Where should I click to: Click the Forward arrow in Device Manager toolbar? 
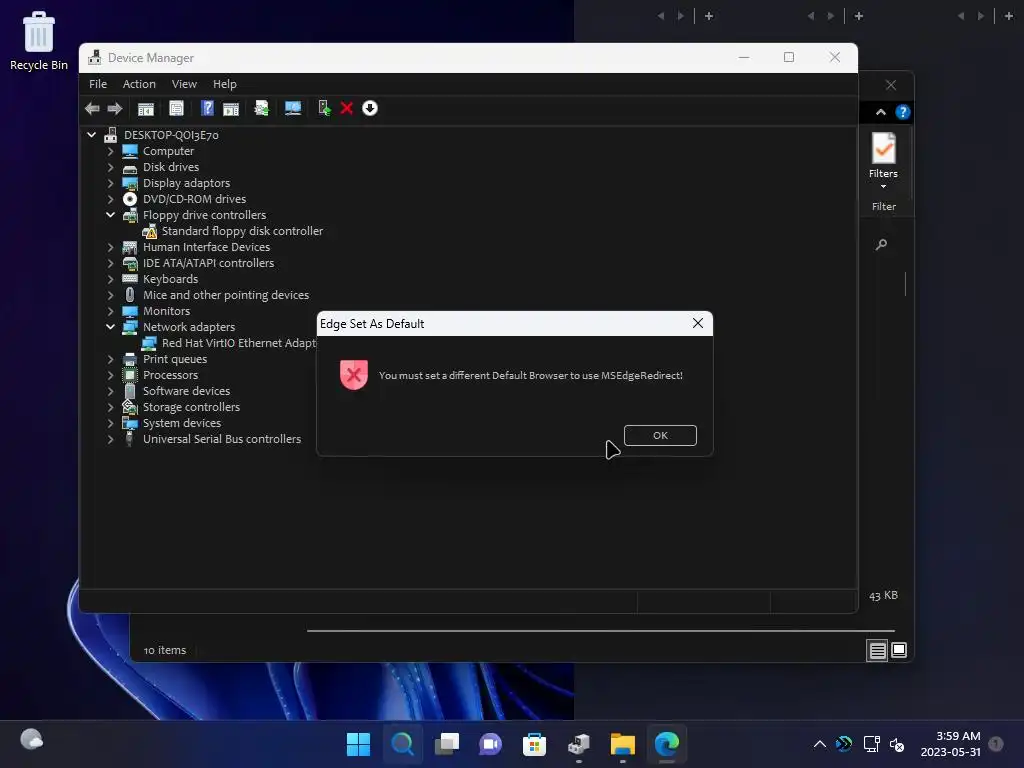tap(115, 108)
